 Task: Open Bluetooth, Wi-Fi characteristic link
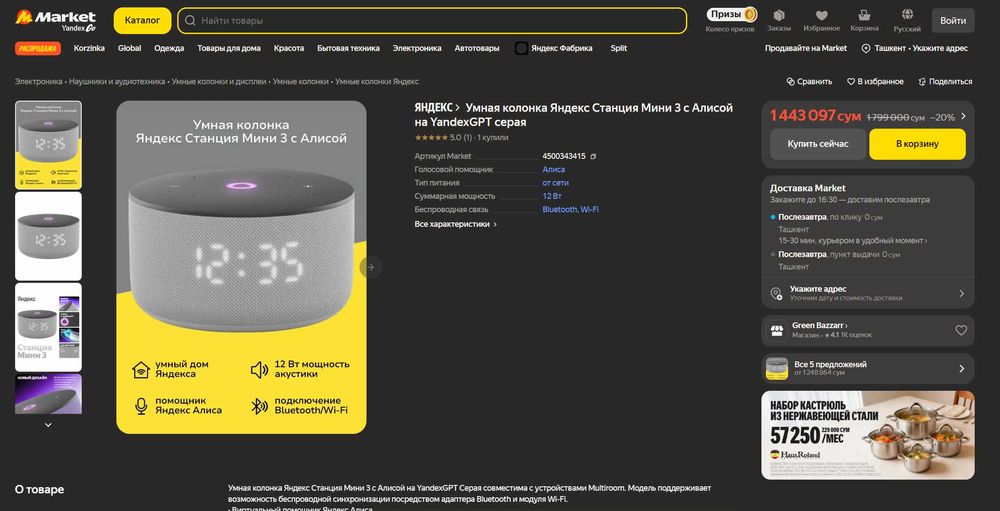[x=571, y=210]
